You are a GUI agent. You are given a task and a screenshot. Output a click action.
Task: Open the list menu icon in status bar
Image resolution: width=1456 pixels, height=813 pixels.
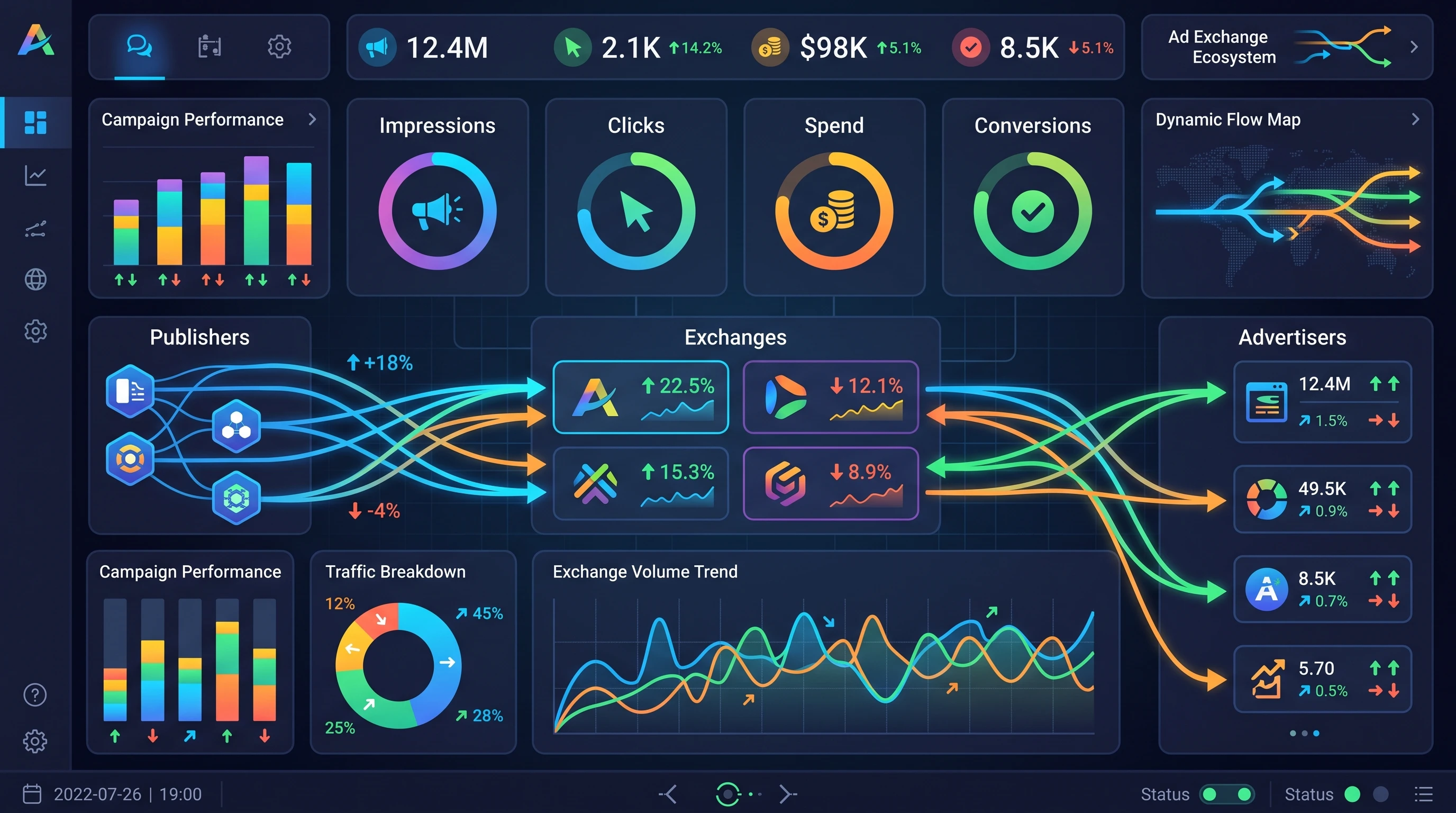point(1423,794)
